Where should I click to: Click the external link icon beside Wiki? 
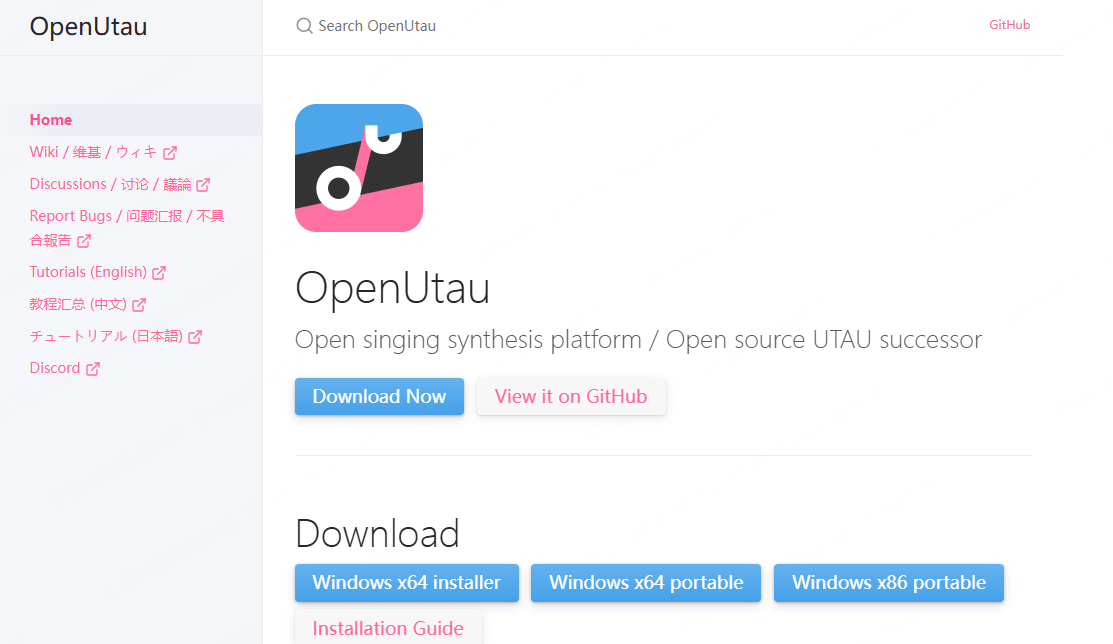coord(170,153)
